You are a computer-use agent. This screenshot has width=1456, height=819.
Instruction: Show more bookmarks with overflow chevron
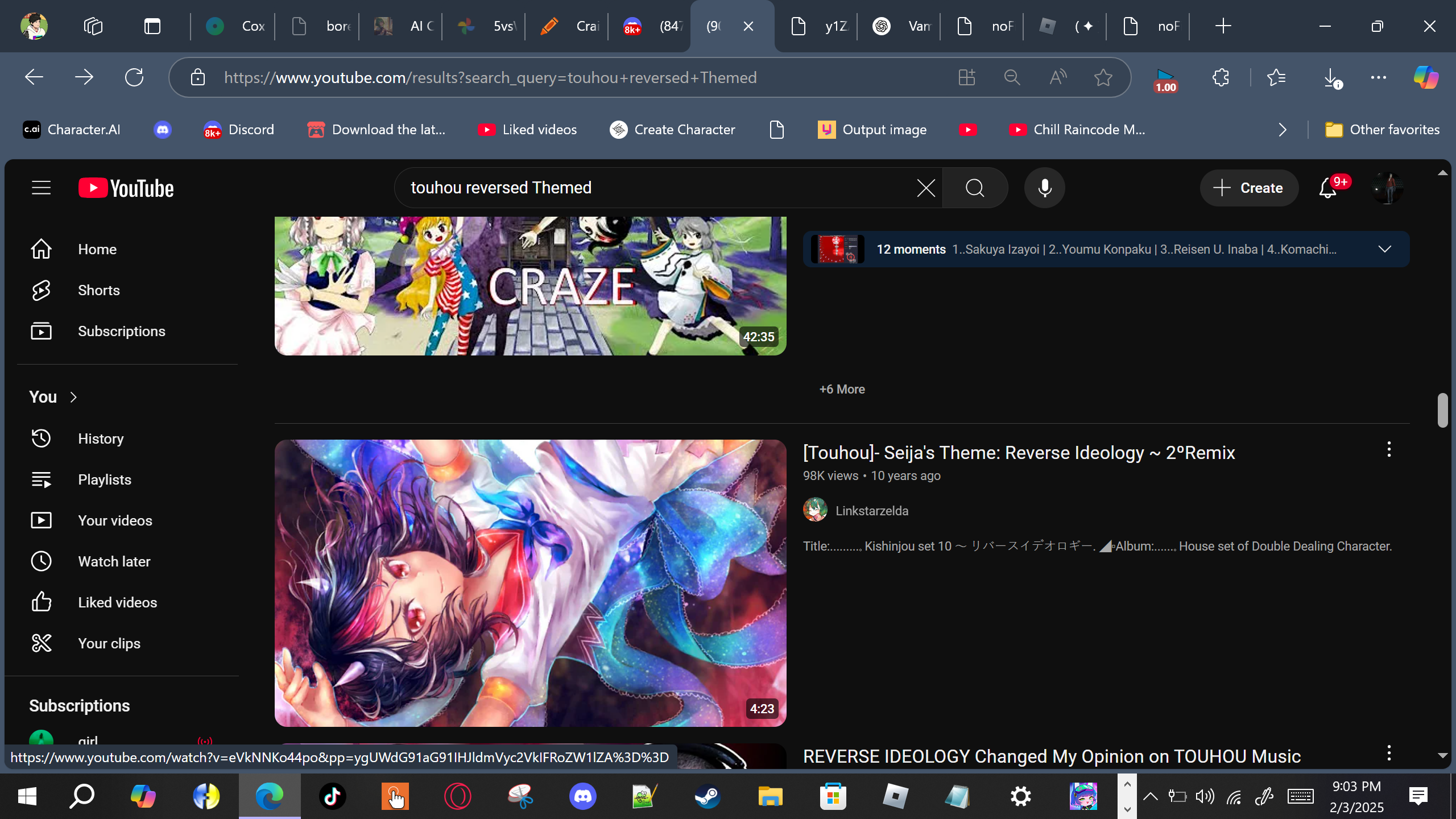1282,130
